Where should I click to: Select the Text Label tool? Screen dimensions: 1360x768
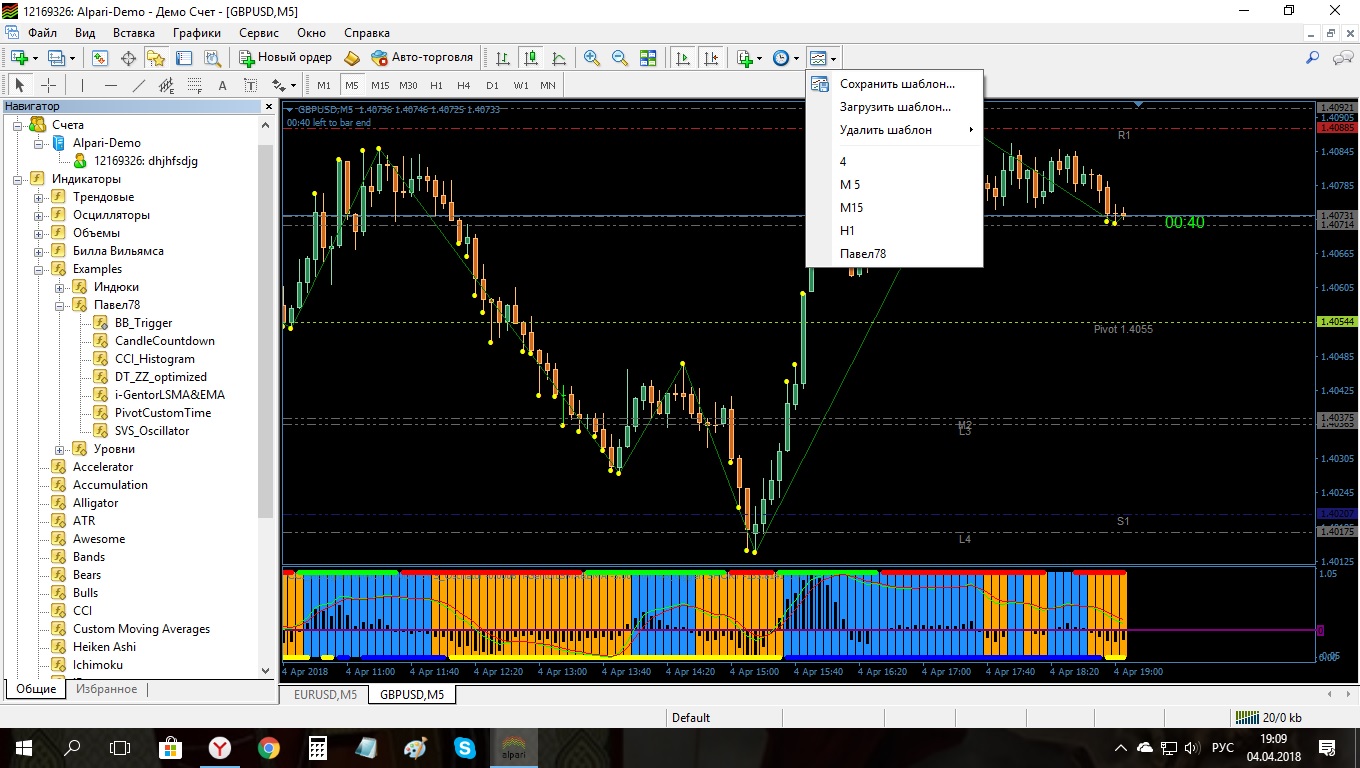pyautogui.click(x=250, y=85)
